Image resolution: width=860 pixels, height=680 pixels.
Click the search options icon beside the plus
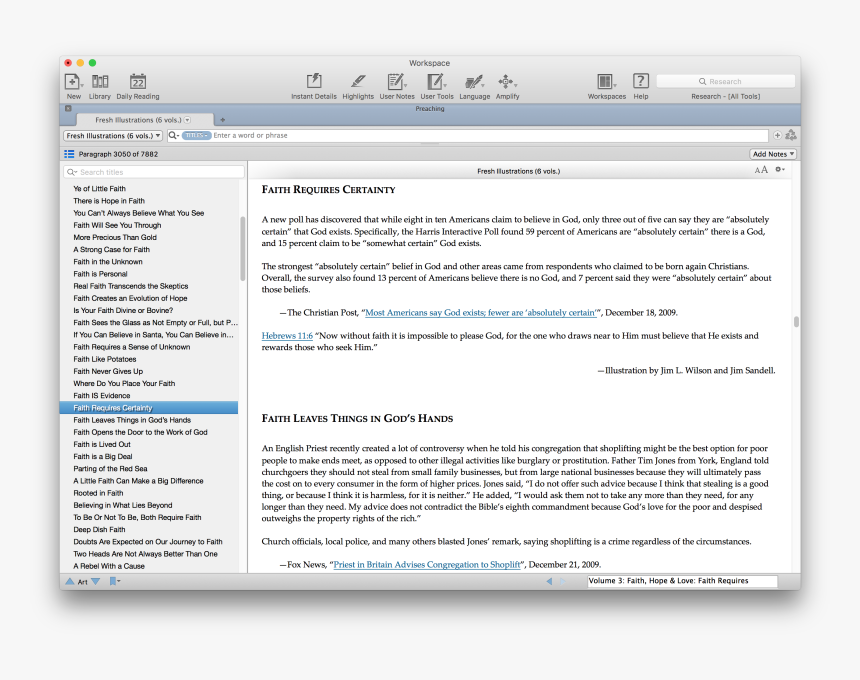pyautogui.click(x=790, y=135)
